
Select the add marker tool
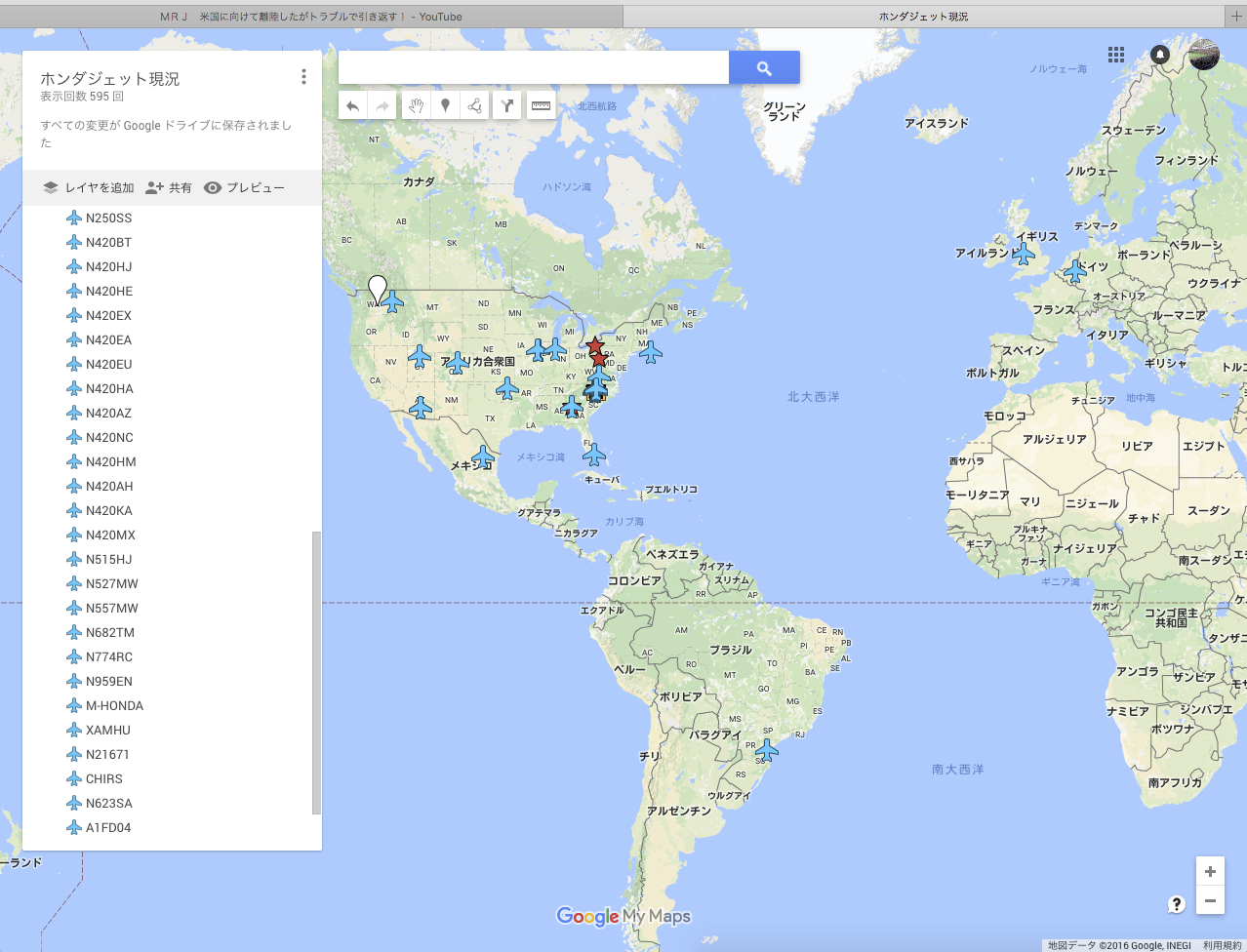point(445,105)
